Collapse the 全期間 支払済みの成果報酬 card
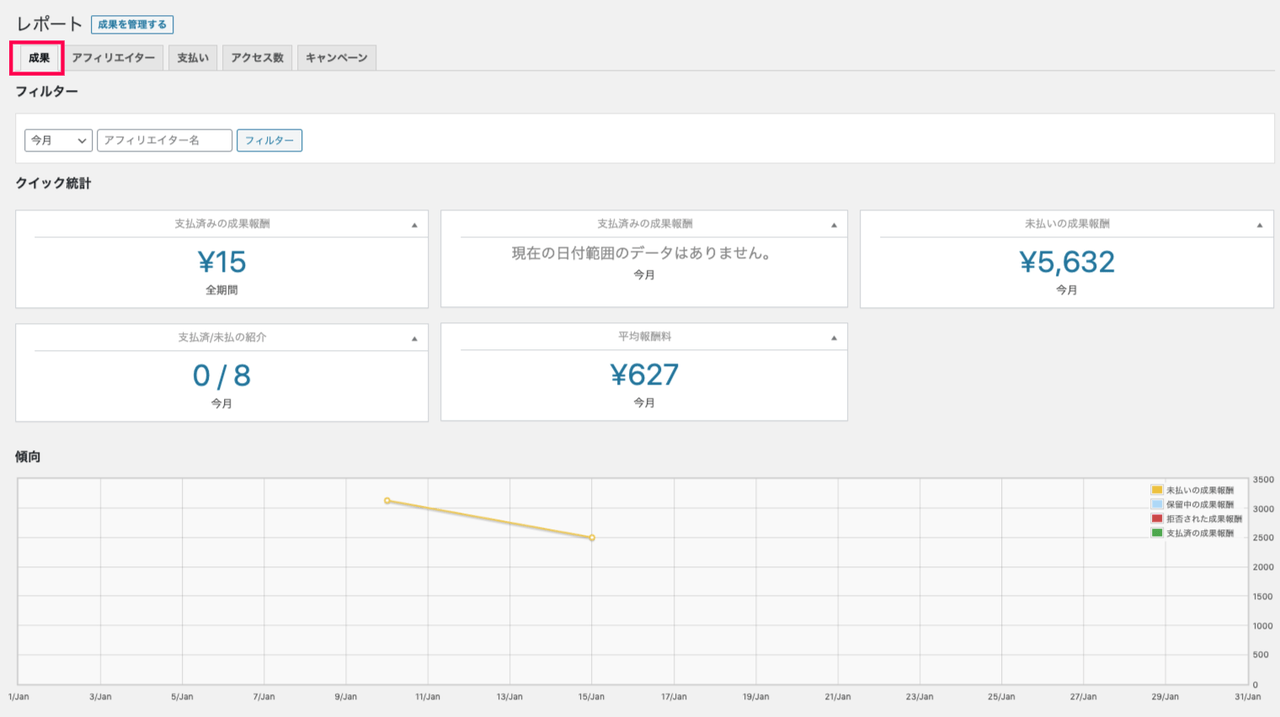Viewport: 1280px width, 717px height. pyautogui.click(x=414, y=225)
